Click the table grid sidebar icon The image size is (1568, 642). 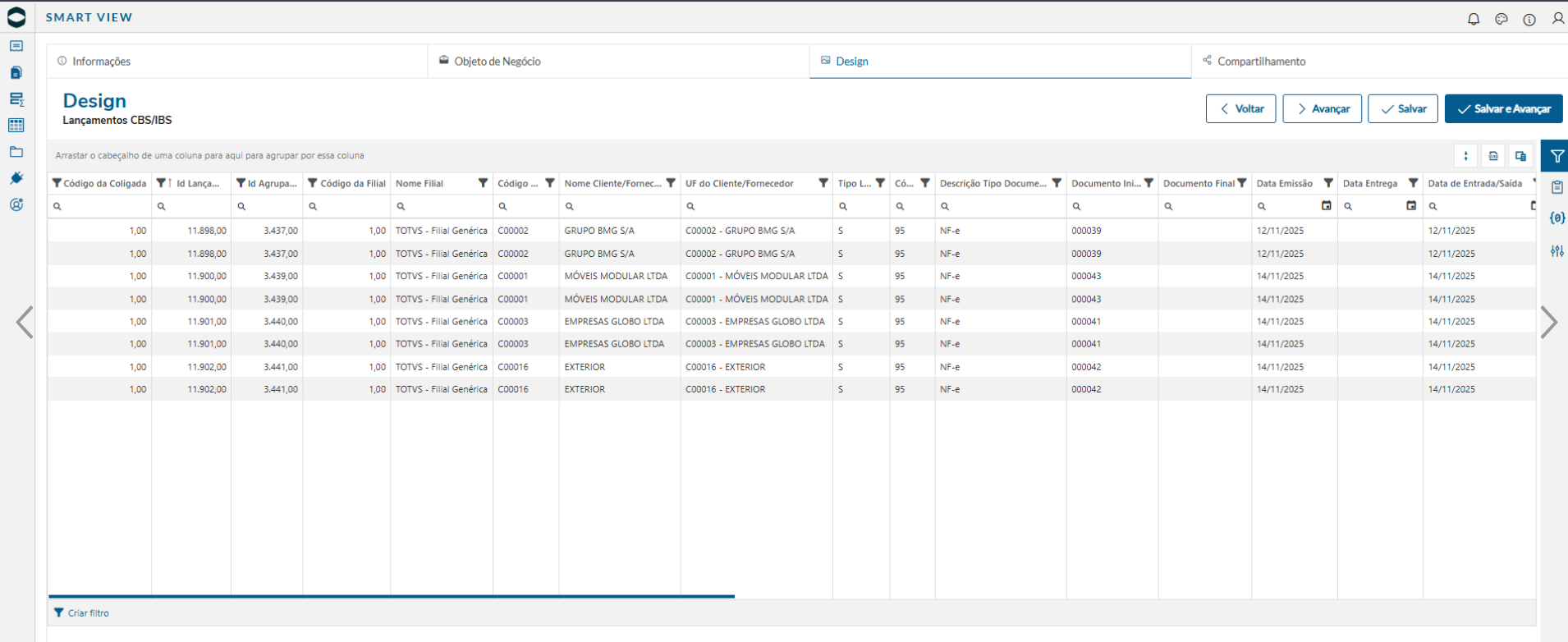(16, 126)
